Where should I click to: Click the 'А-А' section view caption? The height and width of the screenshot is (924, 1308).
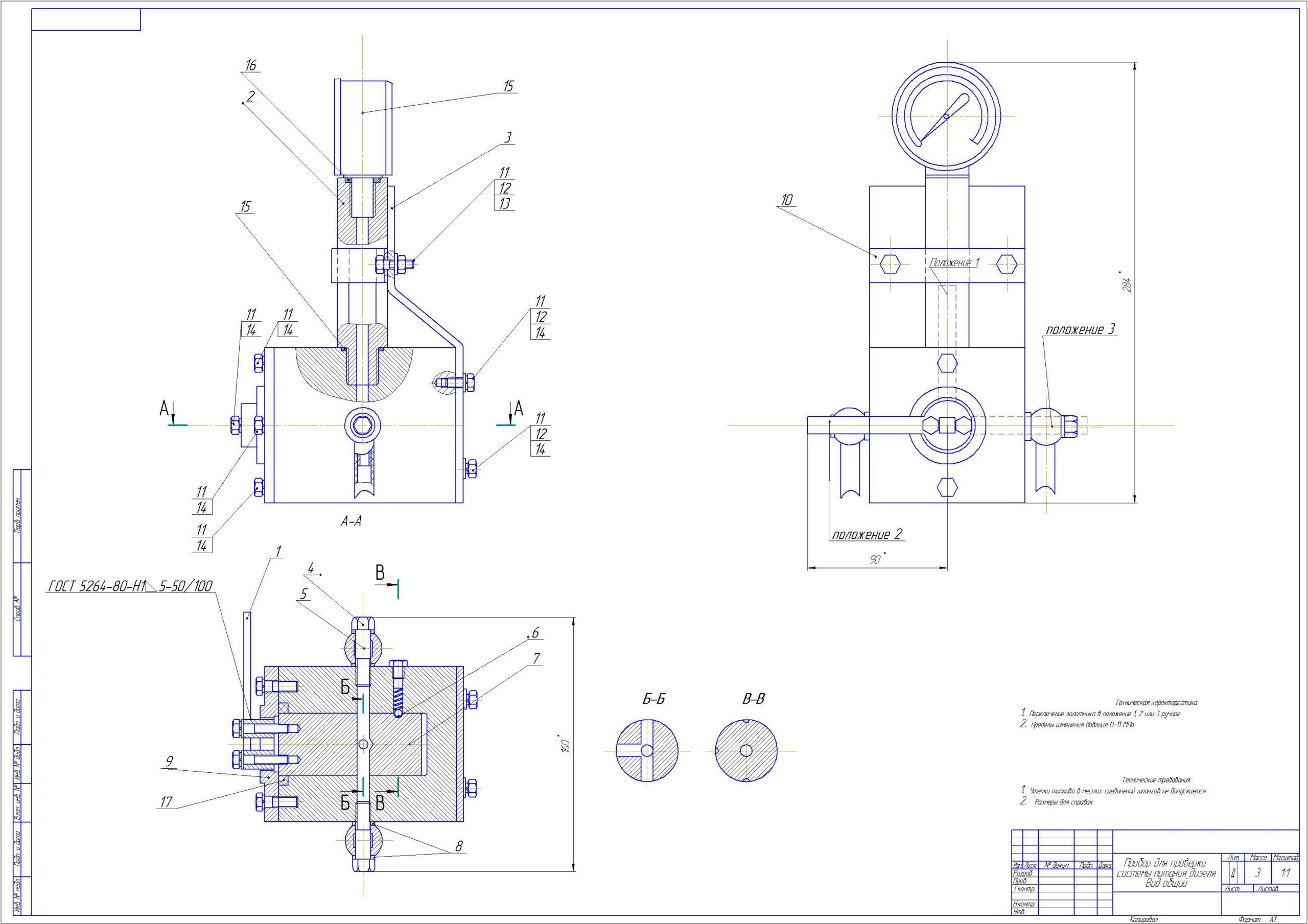pos(351,520)
